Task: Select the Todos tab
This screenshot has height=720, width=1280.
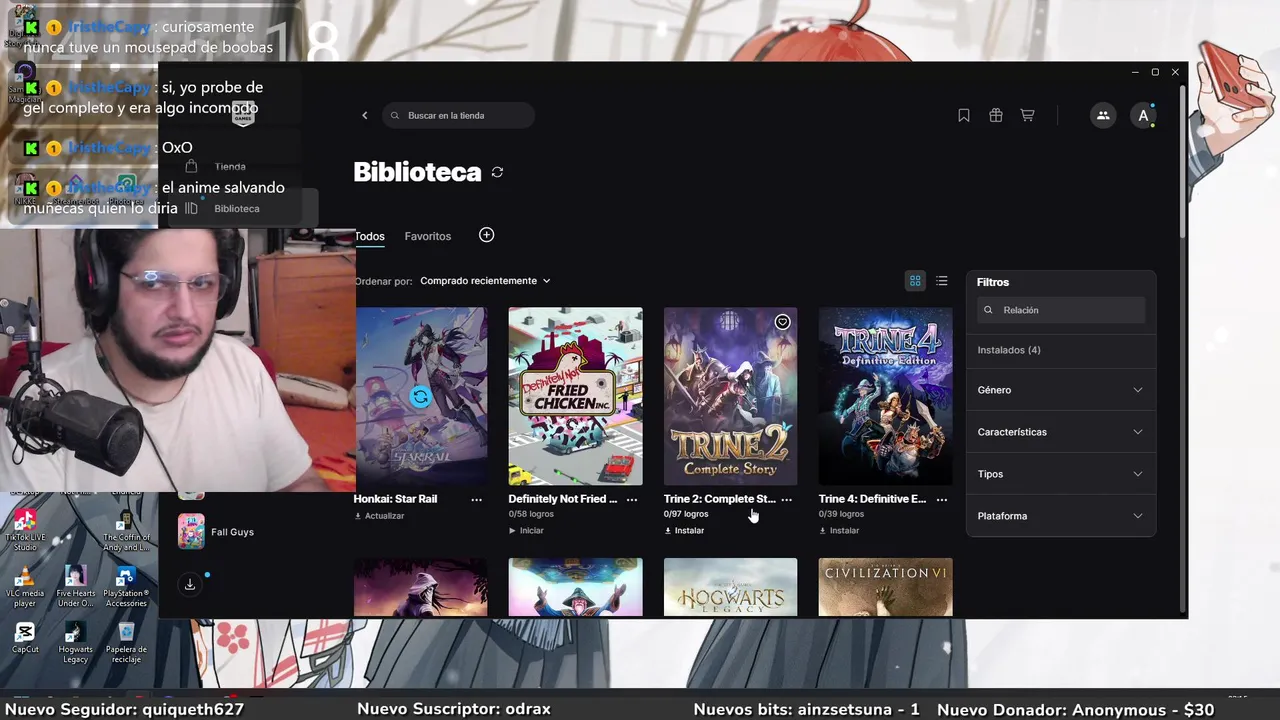Action: (369, 236)
